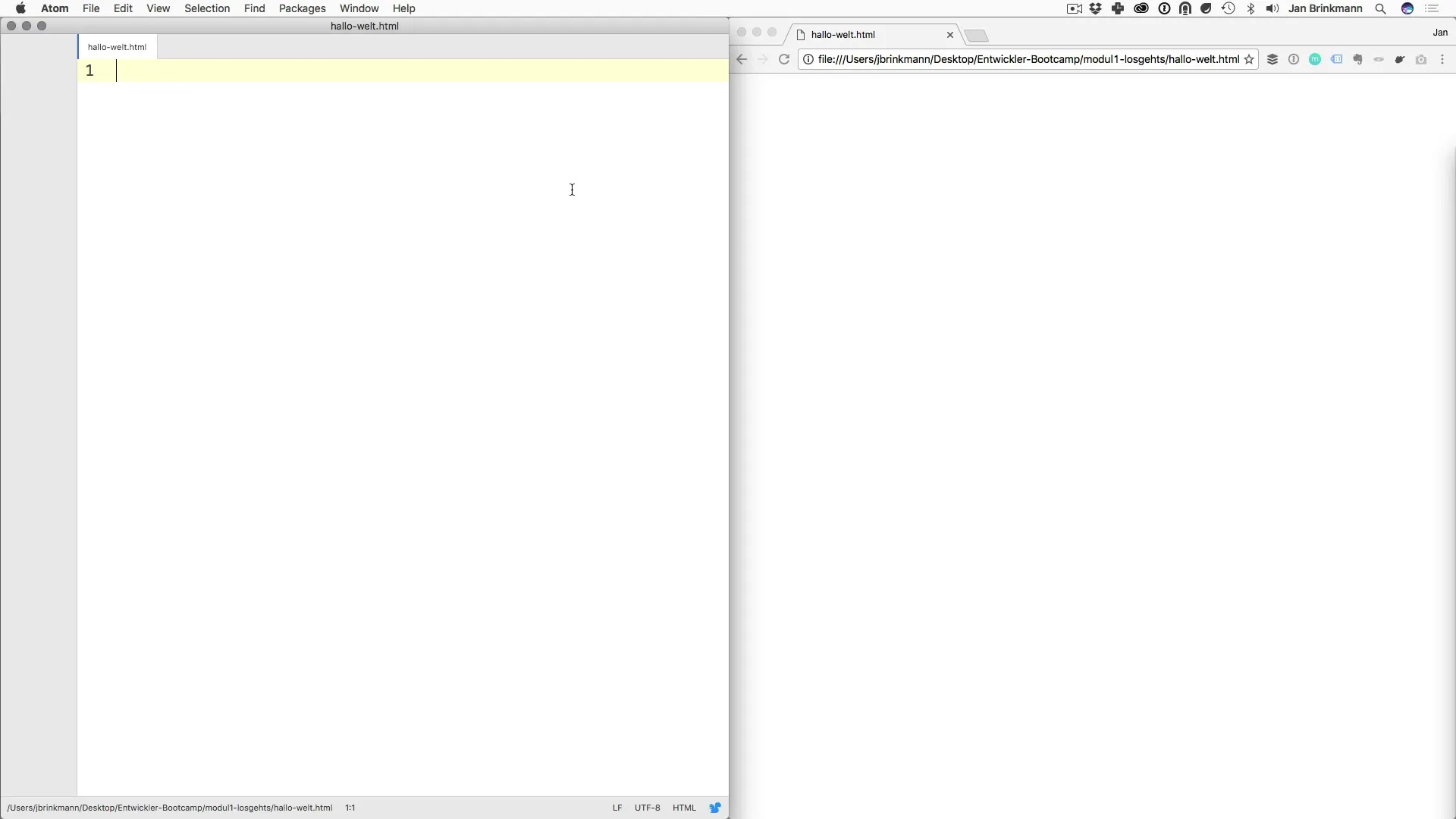Change the LF line ending setting
The width and height of the screenshot is (1456, 819).
(617, 808)
